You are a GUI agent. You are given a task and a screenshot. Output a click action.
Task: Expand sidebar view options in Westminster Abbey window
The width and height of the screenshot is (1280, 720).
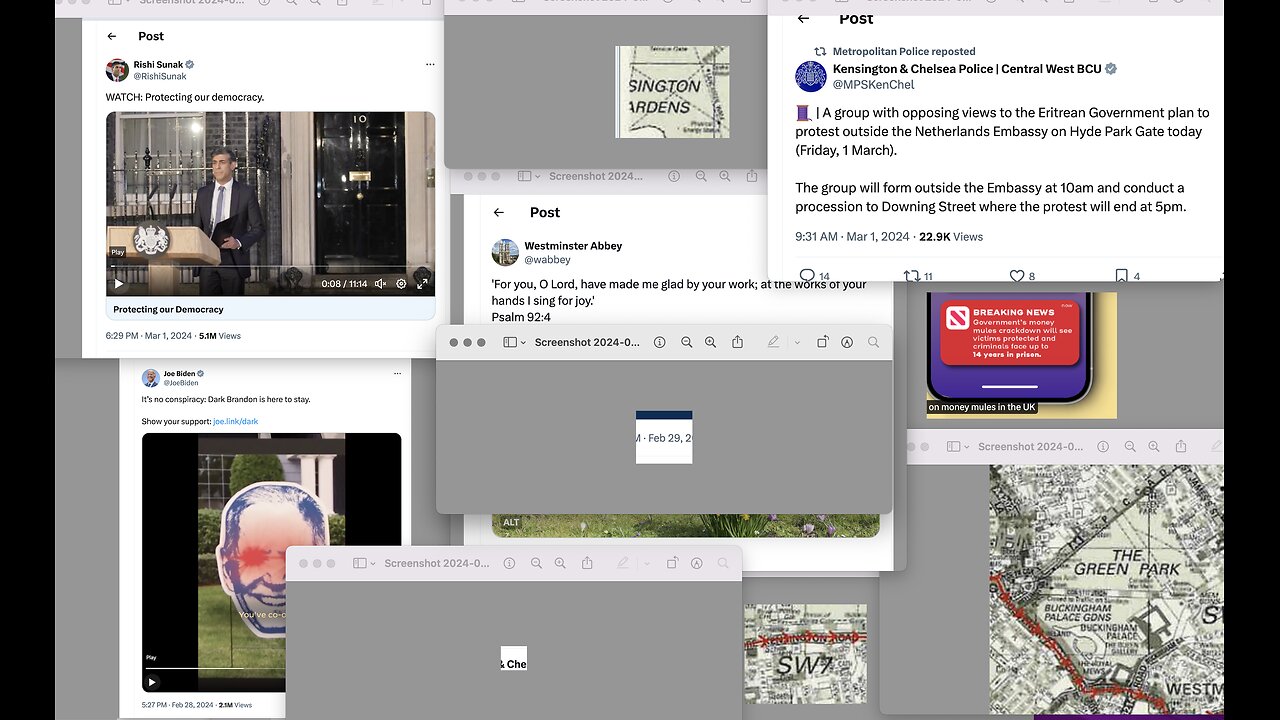(537, 177)
